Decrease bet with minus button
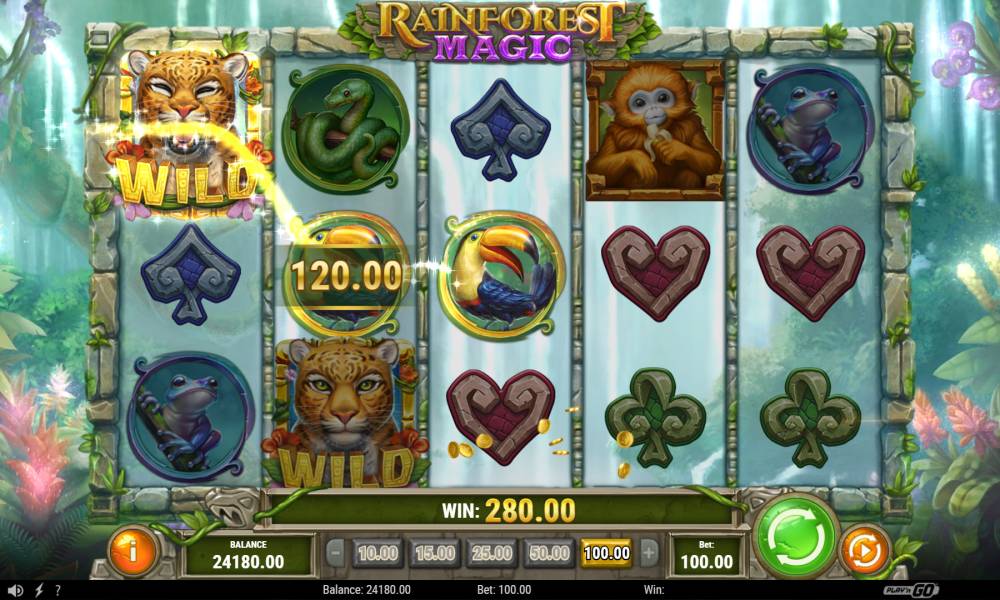 click(335, 553)
